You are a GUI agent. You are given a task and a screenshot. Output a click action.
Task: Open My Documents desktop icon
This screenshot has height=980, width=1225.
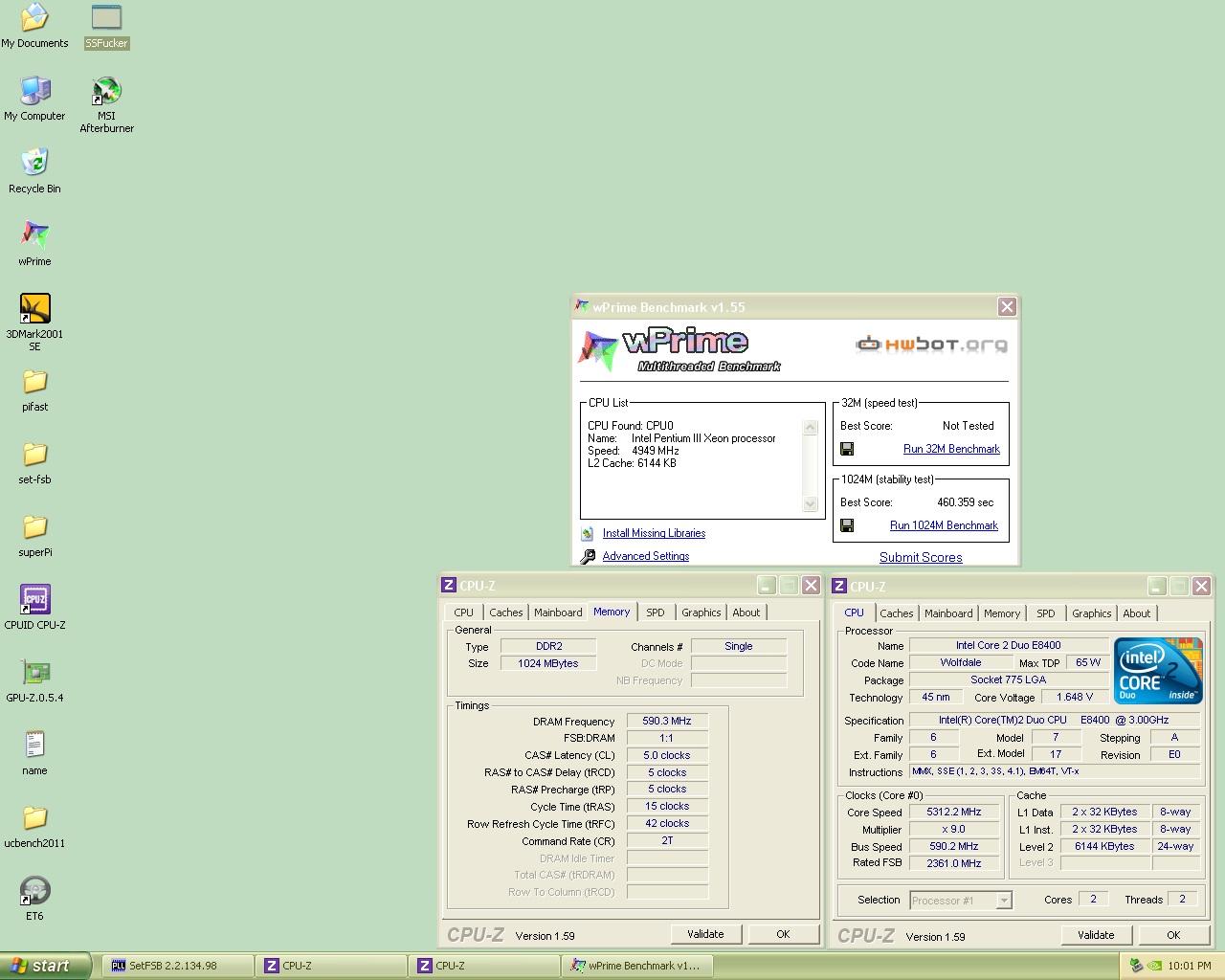[x=34, y=26]
